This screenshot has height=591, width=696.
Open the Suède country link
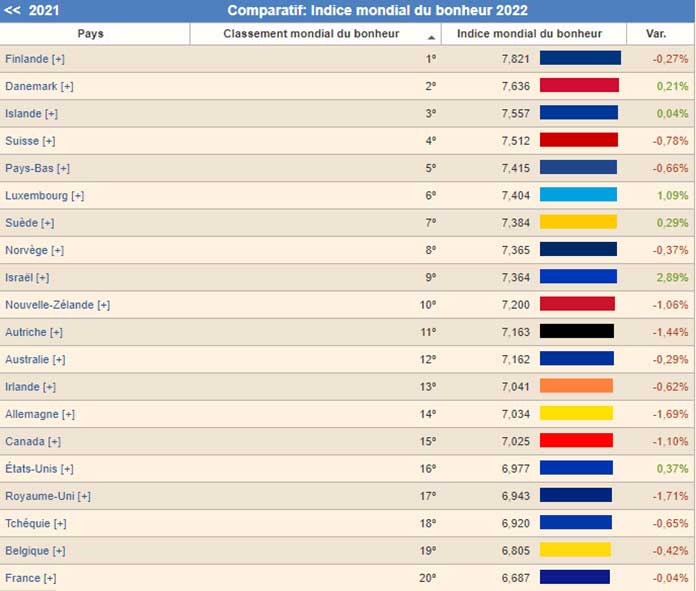[x=21, y=223]
